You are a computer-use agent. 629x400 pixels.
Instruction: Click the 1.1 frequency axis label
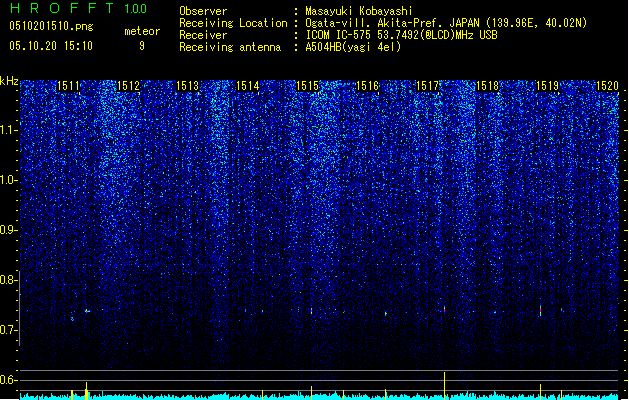[8, 130]
